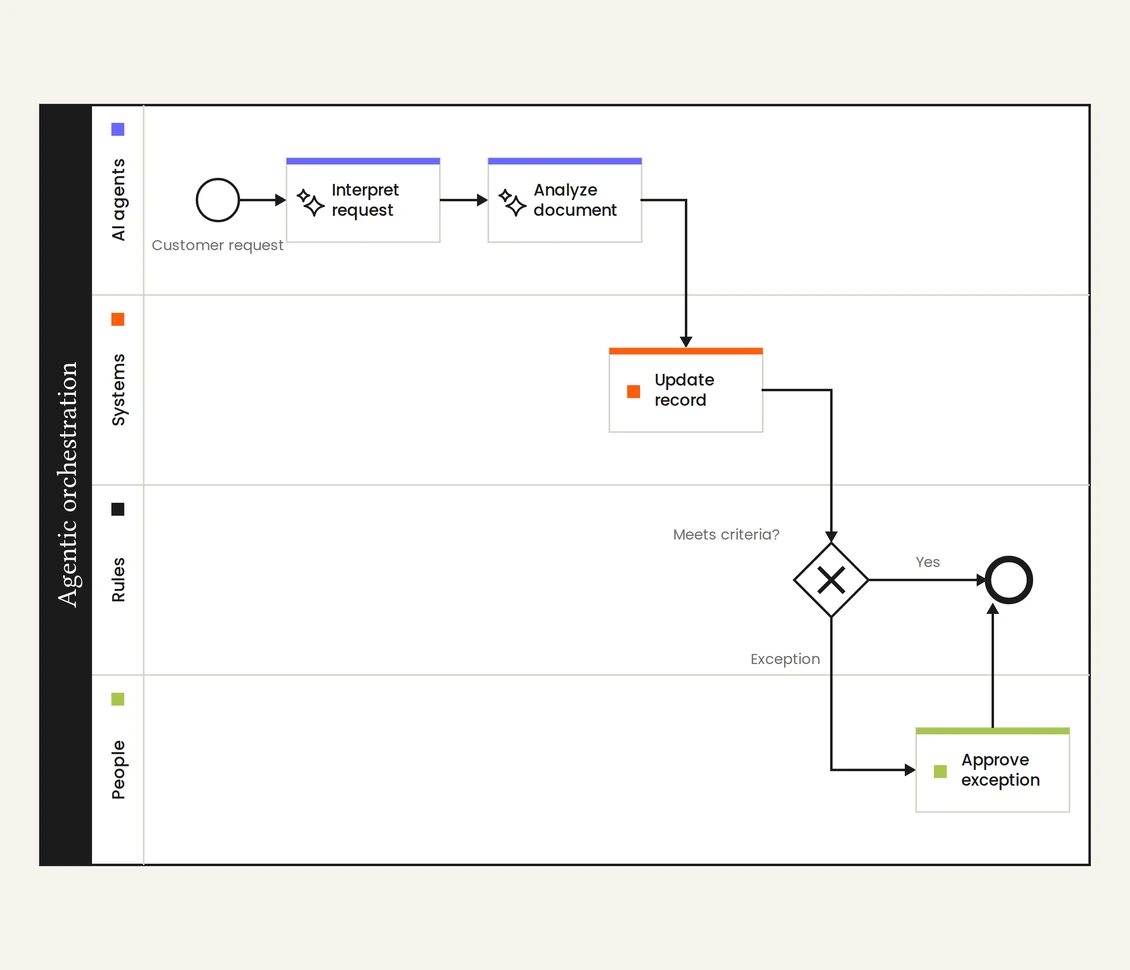Click the orange Systems lane marker
The image size is (1130, 970).
pos(118,319)
